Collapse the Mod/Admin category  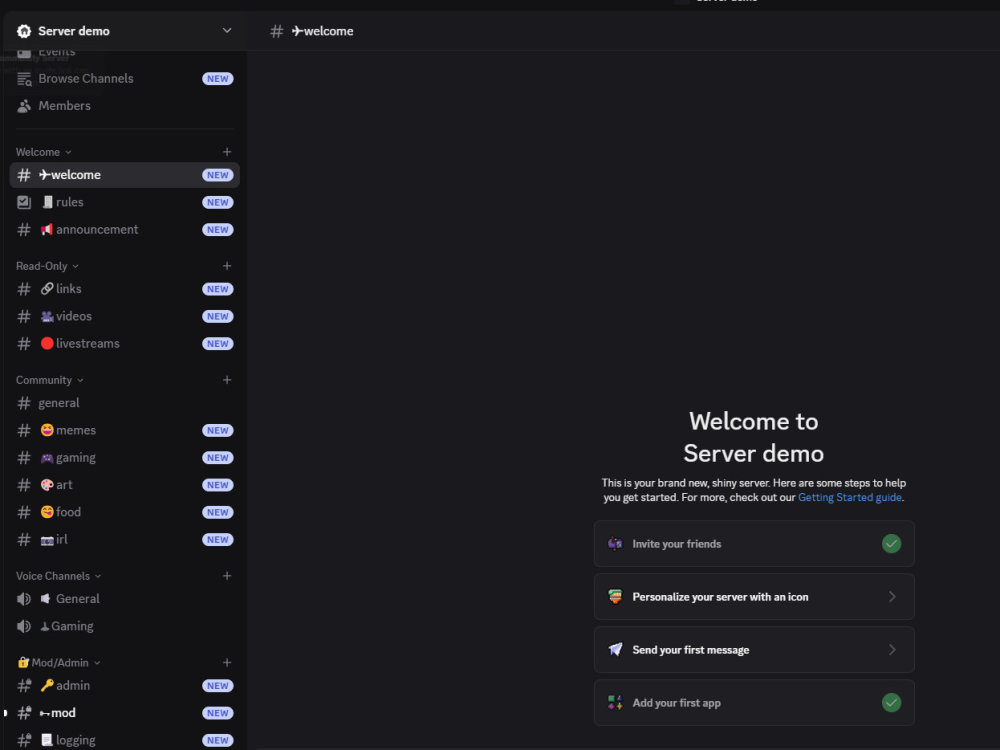coord(59,663)
